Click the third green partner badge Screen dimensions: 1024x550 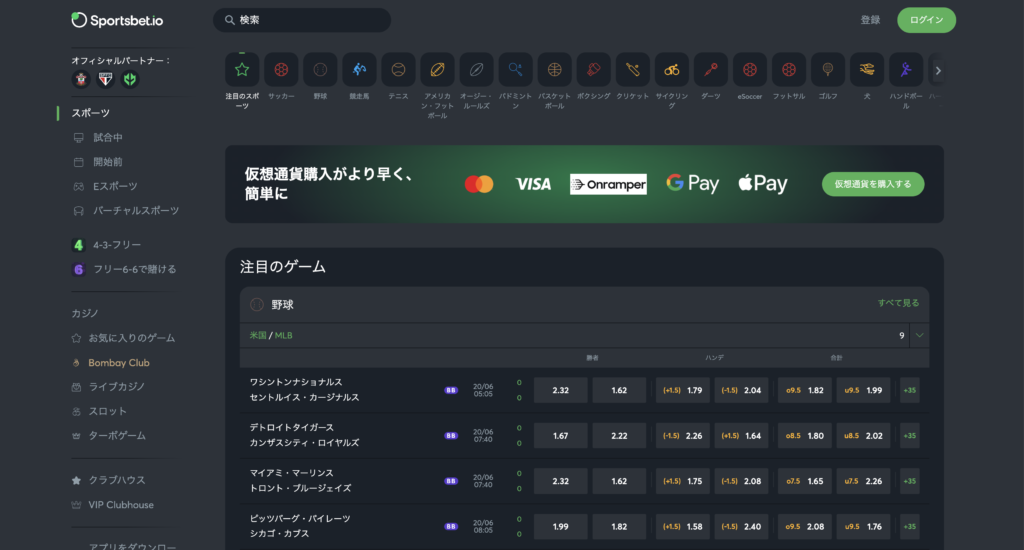(x=130, y=79)
